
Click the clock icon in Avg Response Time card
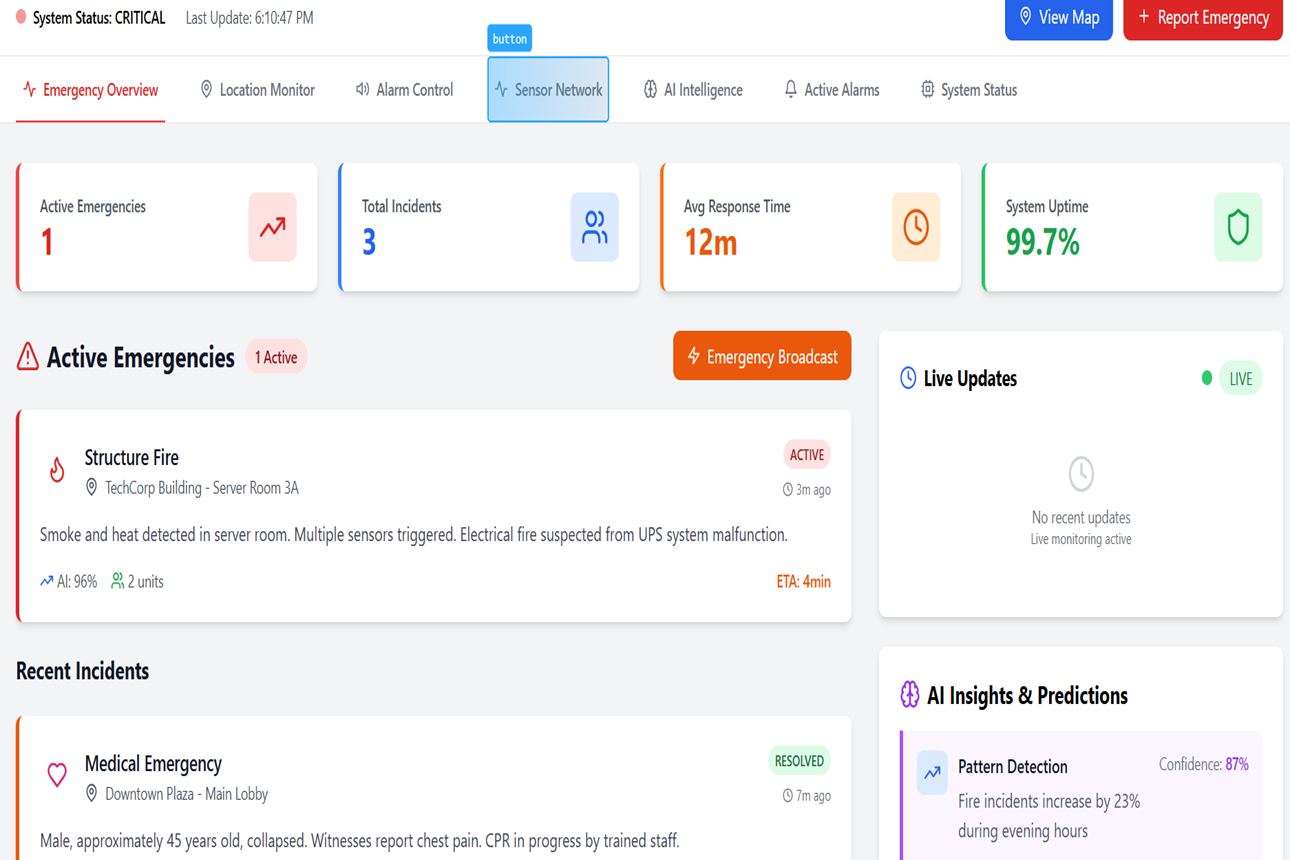(916, 228)
